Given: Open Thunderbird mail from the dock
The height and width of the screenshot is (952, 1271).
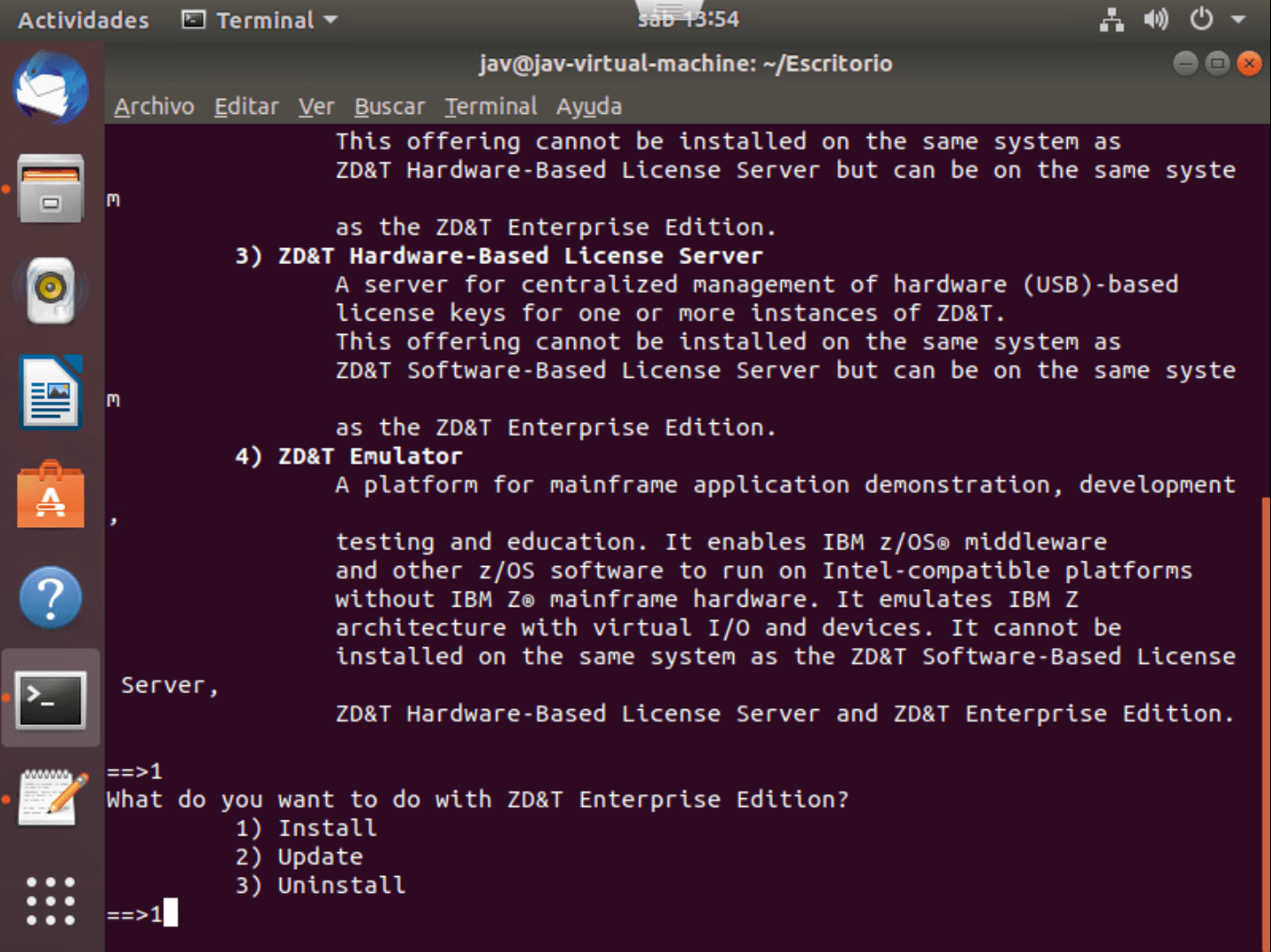Looking at the screenshot, I should [50, 88].
